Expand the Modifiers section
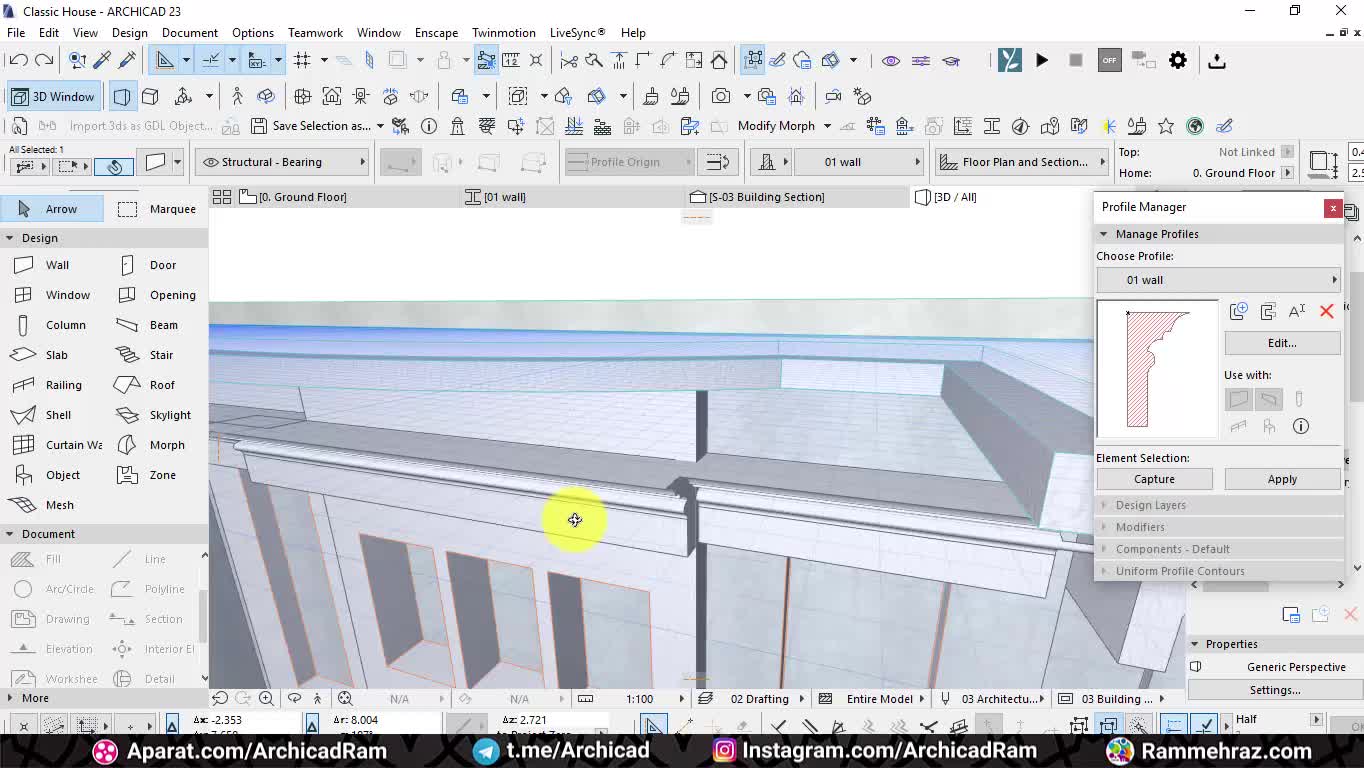Screen dimensions: 1364x768 coord(1139,527)
